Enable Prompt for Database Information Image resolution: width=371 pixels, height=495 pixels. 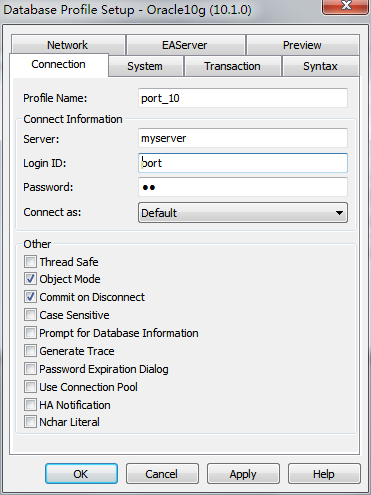tap(30, 333)
